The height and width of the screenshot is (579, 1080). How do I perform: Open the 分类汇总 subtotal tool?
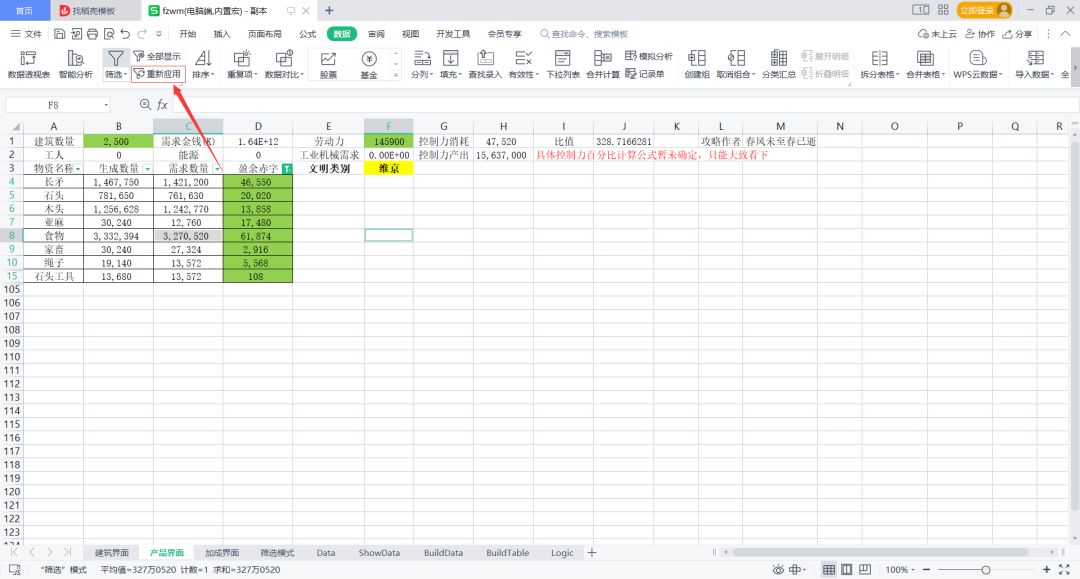779,65
